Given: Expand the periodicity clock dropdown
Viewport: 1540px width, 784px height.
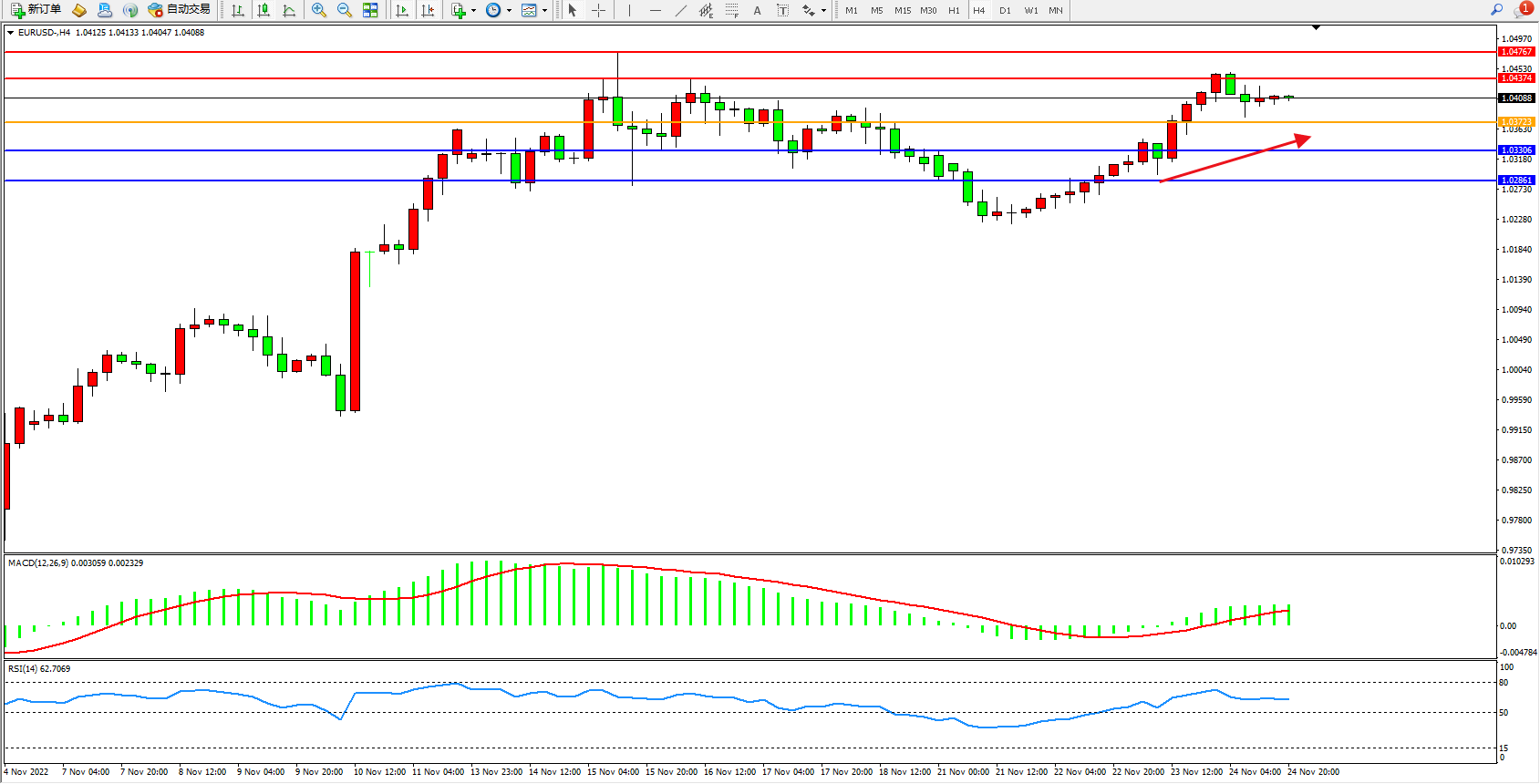Looking at the screenshot, I should 509,11.
